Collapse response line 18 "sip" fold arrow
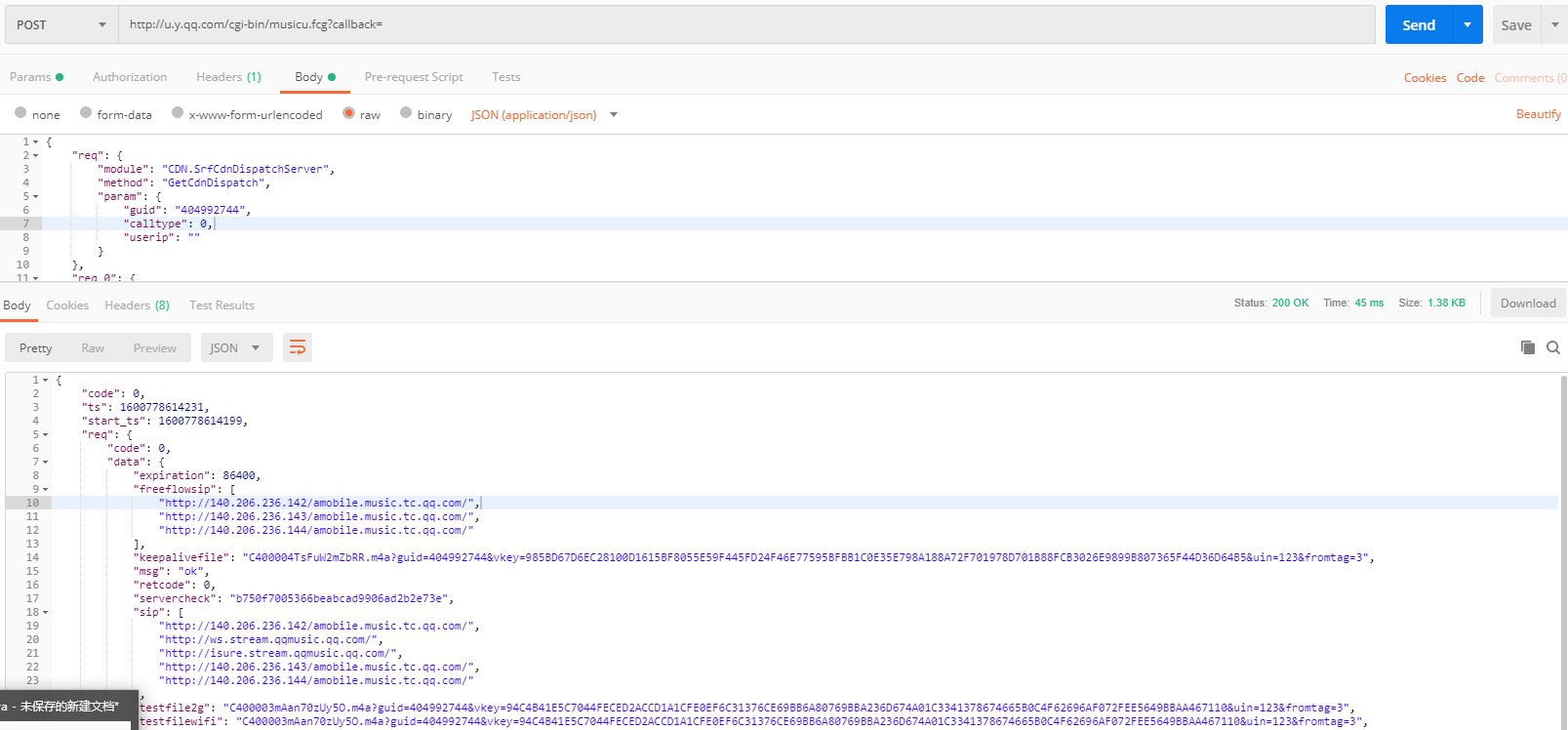Image resolution: width=1568 pixels, height=730 pixels. [45, 612]
